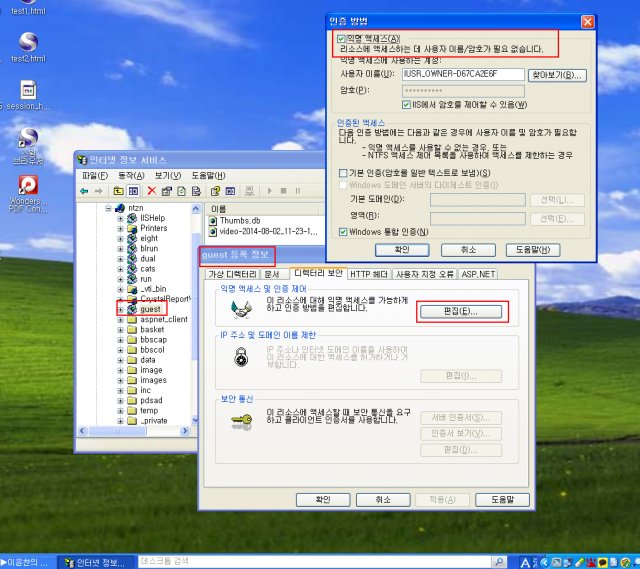This screenshot has width=640, height=569.
Task: Click the language bar 'A' icon in tray
Action: click(x=525, y=562)
